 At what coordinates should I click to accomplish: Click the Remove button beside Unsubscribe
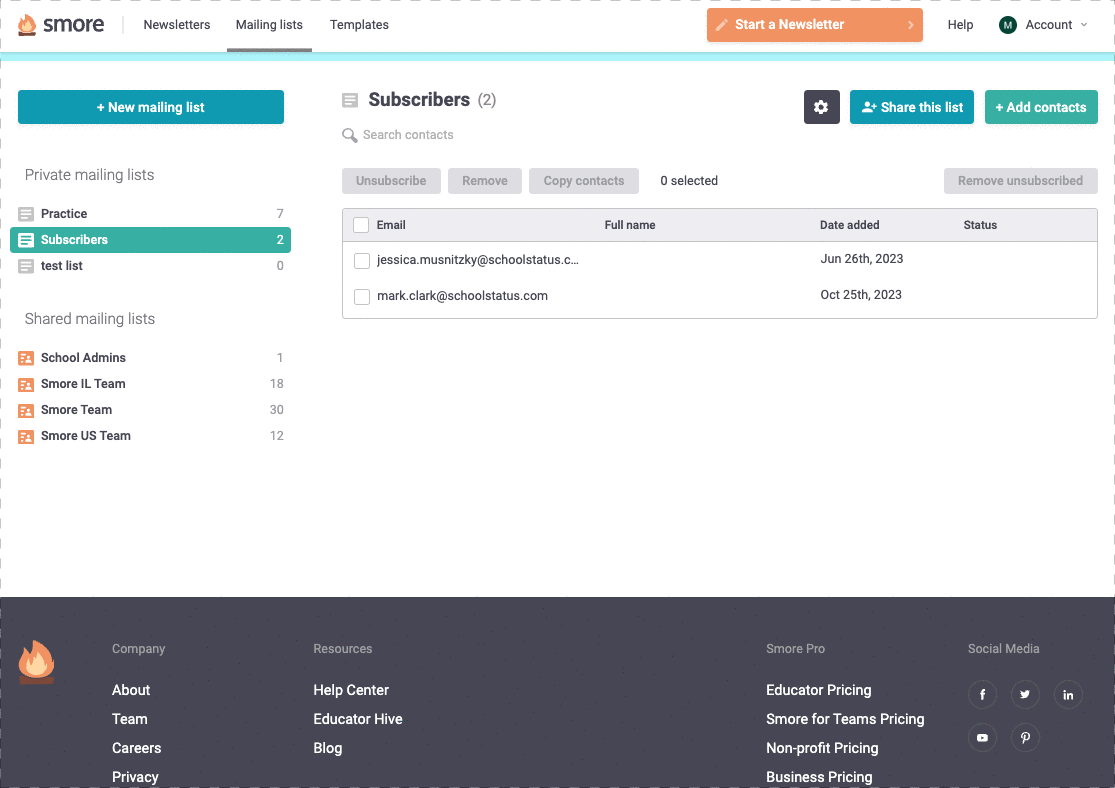coord(485,181)
